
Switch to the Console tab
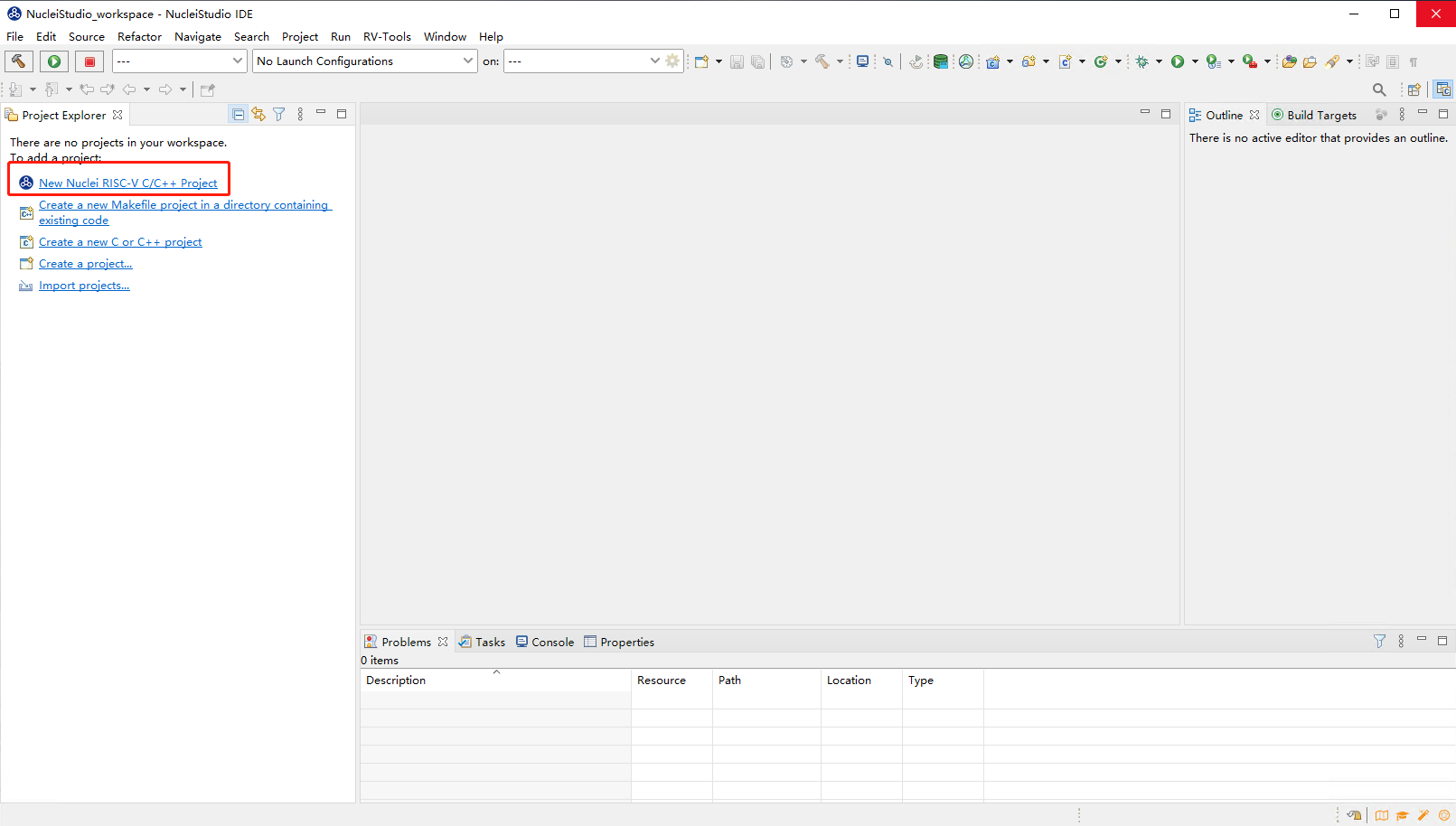(x=545, y=642)
